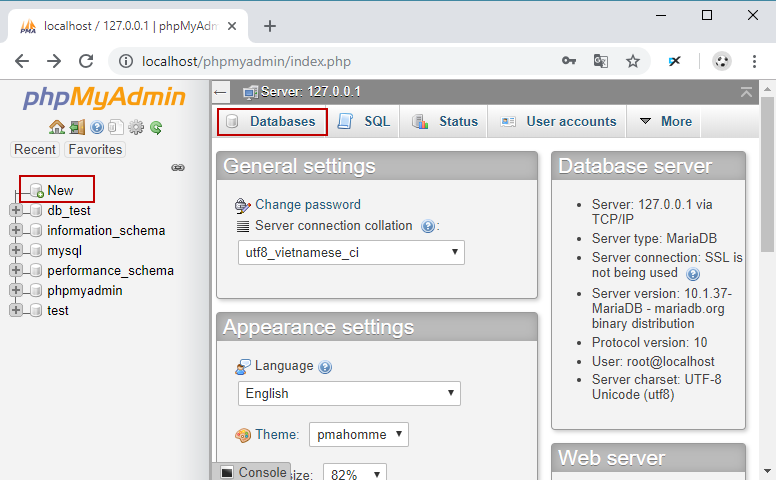Click the Change password link
776x480 pixels.
click(x=307, y=205)
